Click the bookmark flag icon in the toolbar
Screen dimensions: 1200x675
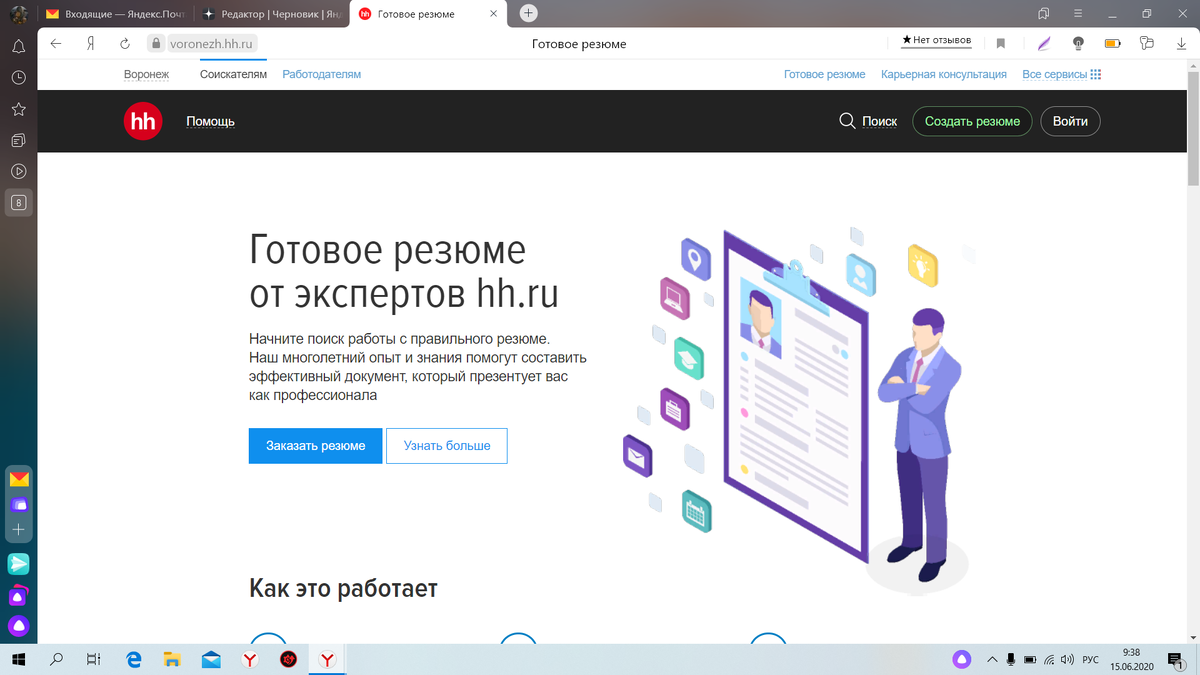[1000, 44]
